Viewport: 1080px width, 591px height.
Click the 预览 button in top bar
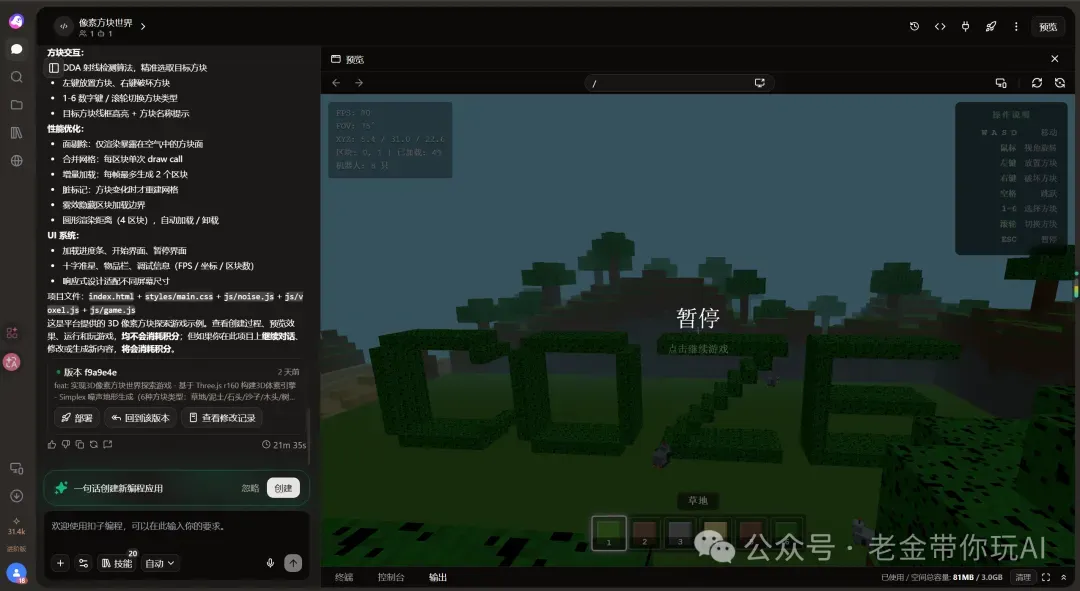pyautogui.click(x=1048, y=26)
